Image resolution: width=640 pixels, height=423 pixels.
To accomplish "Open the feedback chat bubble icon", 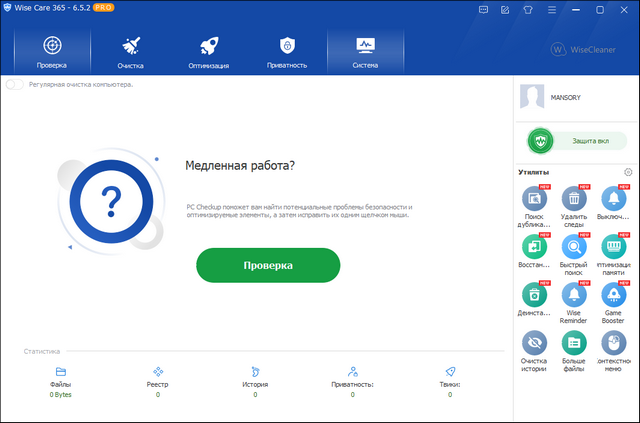I will pyautogui.click(x=484, y=9).
